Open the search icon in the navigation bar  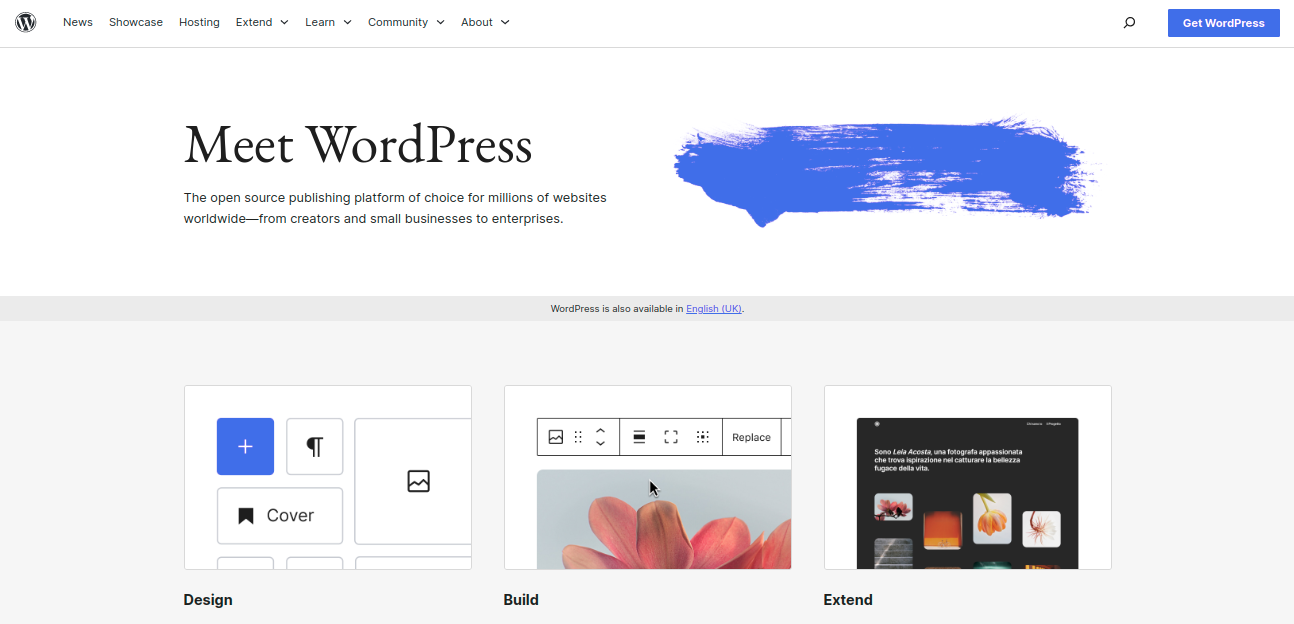pyautogui.click(x=1129, y=22)
